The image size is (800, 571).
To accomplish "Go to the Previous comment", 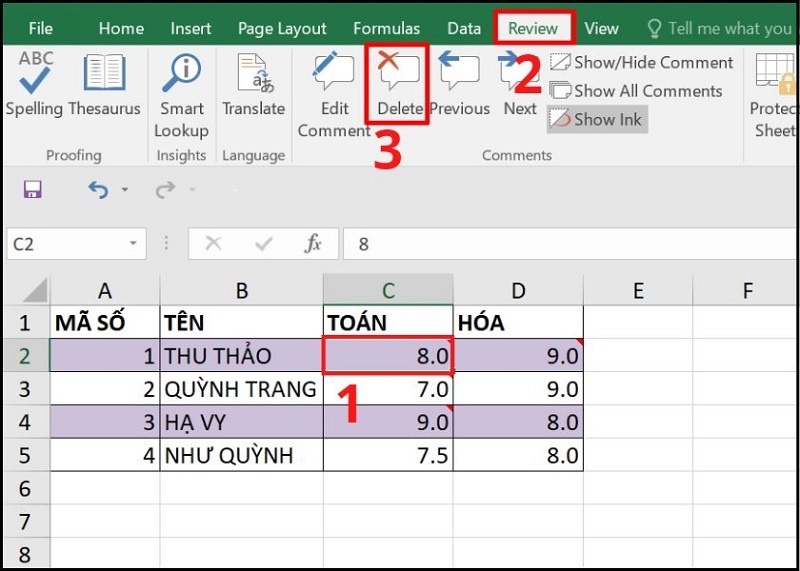I will 459,85.
